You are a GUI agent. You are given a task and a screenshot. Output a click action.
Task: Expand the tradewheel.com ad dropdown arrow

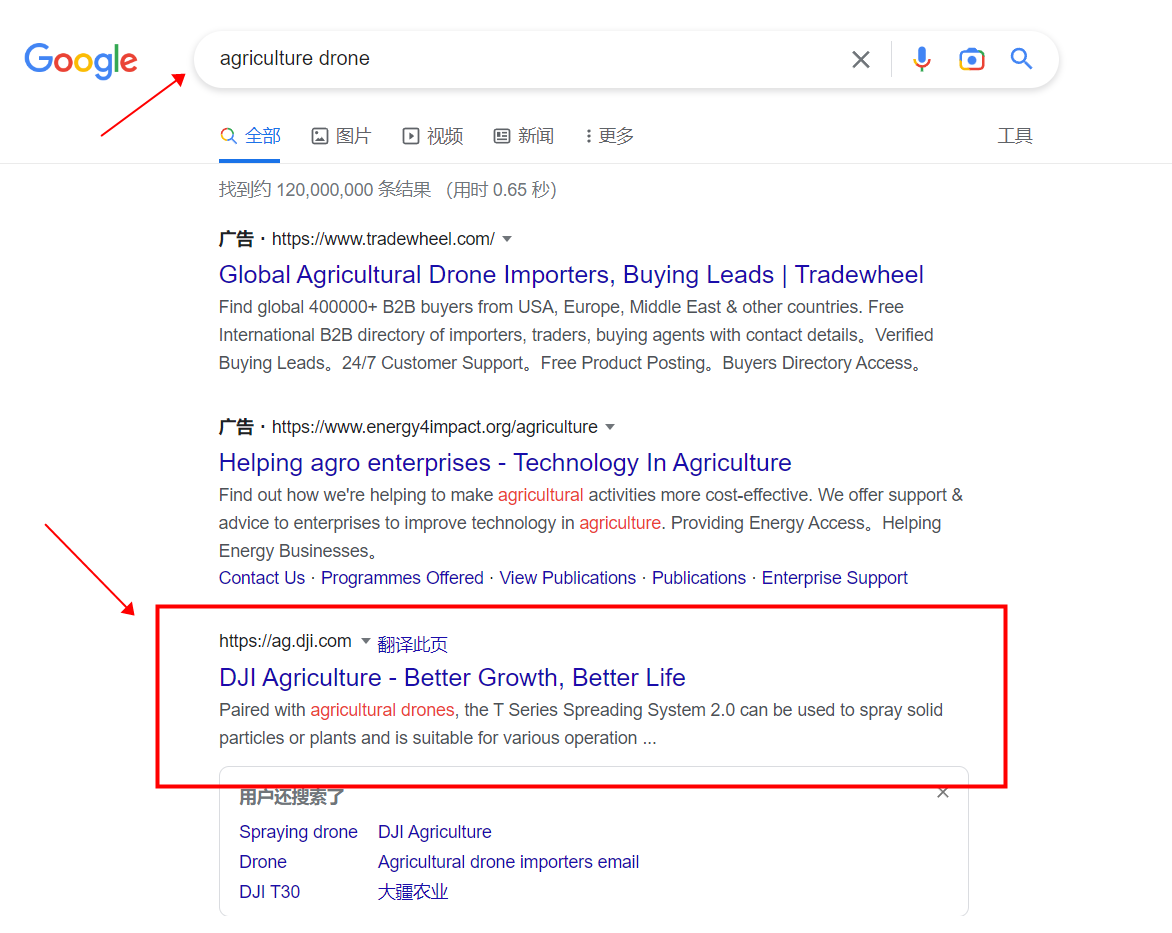point(507,239)
